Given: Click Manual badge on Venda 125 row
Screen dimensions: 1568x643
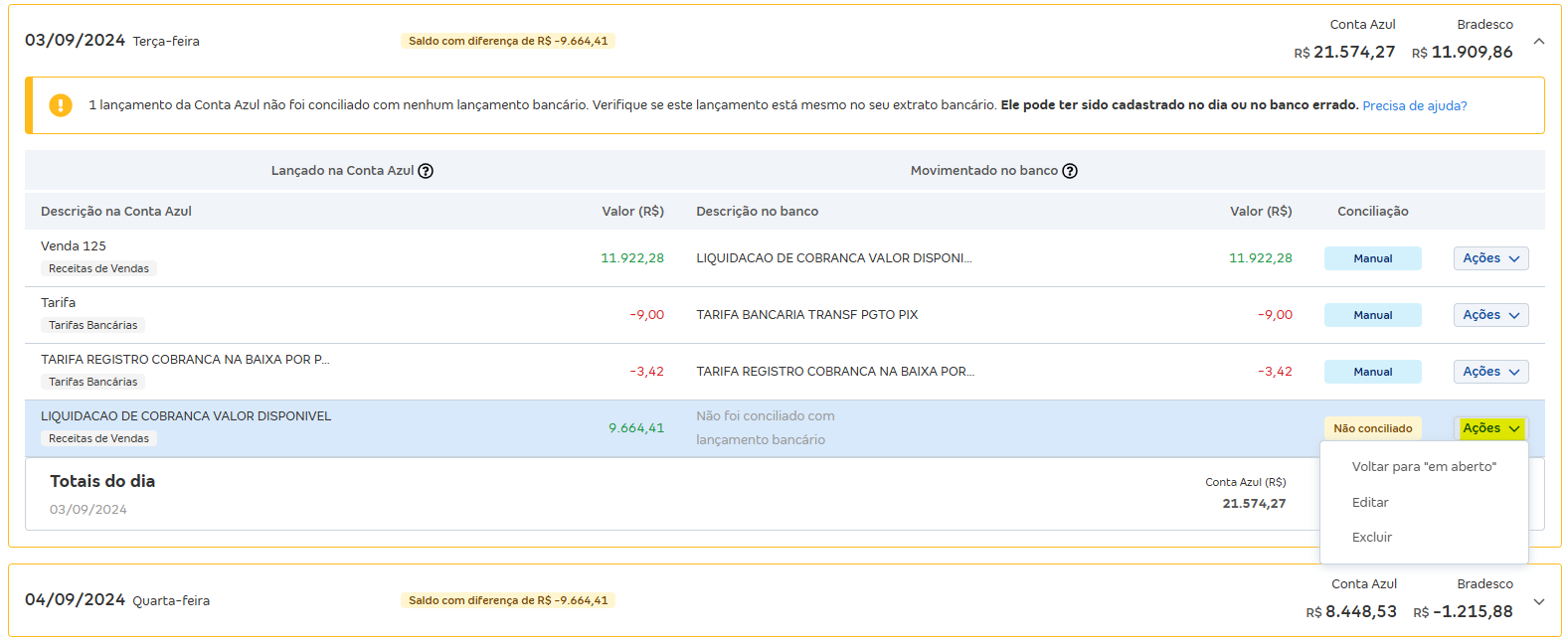Looking at the screenshot, I should [x=1372, y=258].
